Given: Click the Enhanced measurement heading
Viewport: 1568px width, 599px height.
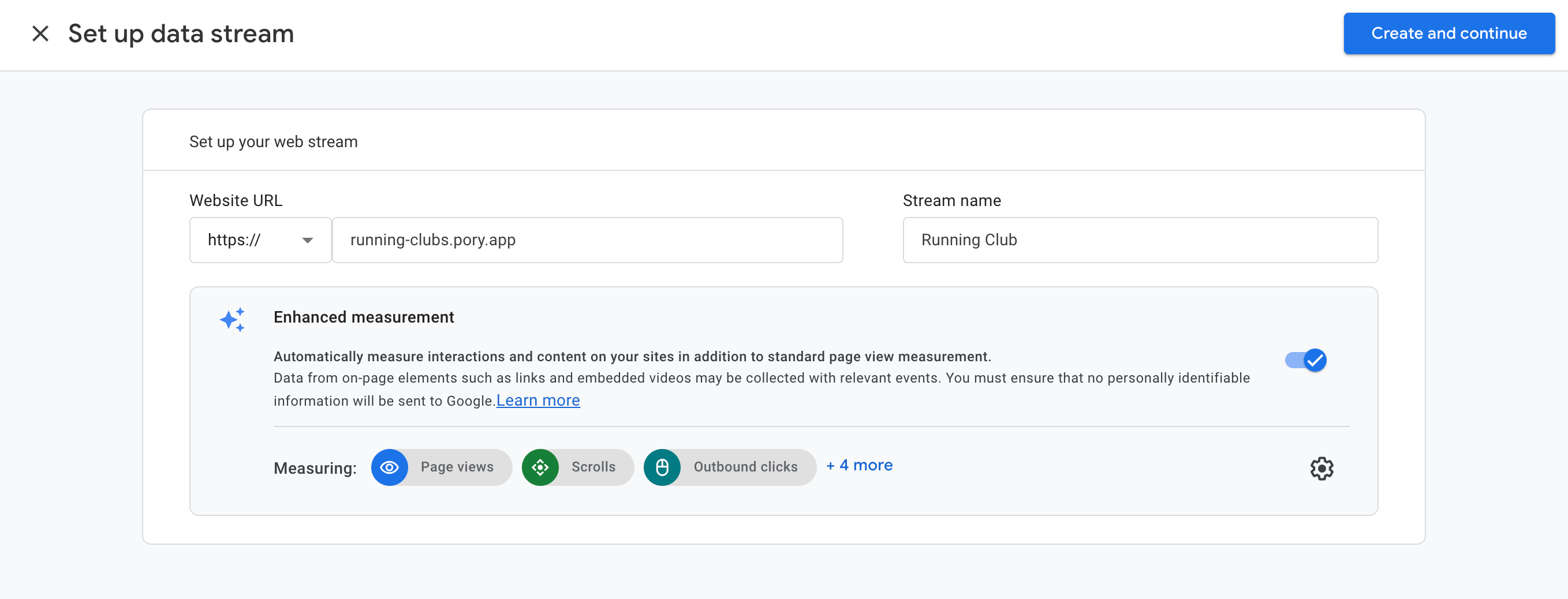Looking at the screenshot, I should pyautogui.click(x=364, y=317).
